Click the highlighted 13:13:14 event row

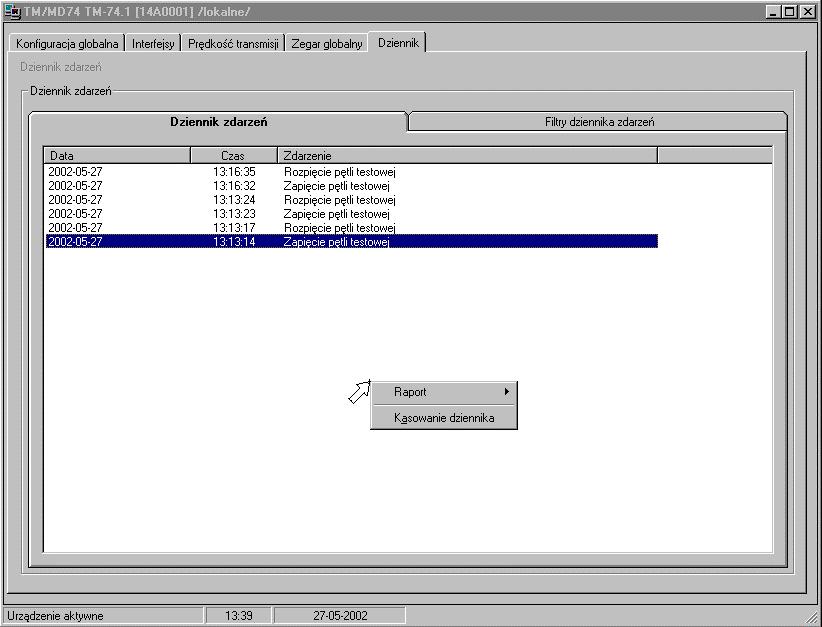click(352, 242)
